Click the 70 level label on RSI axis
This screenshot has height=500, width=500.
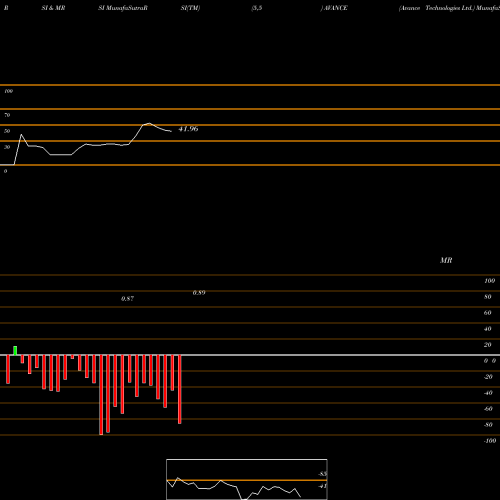[x=7, y=115]
